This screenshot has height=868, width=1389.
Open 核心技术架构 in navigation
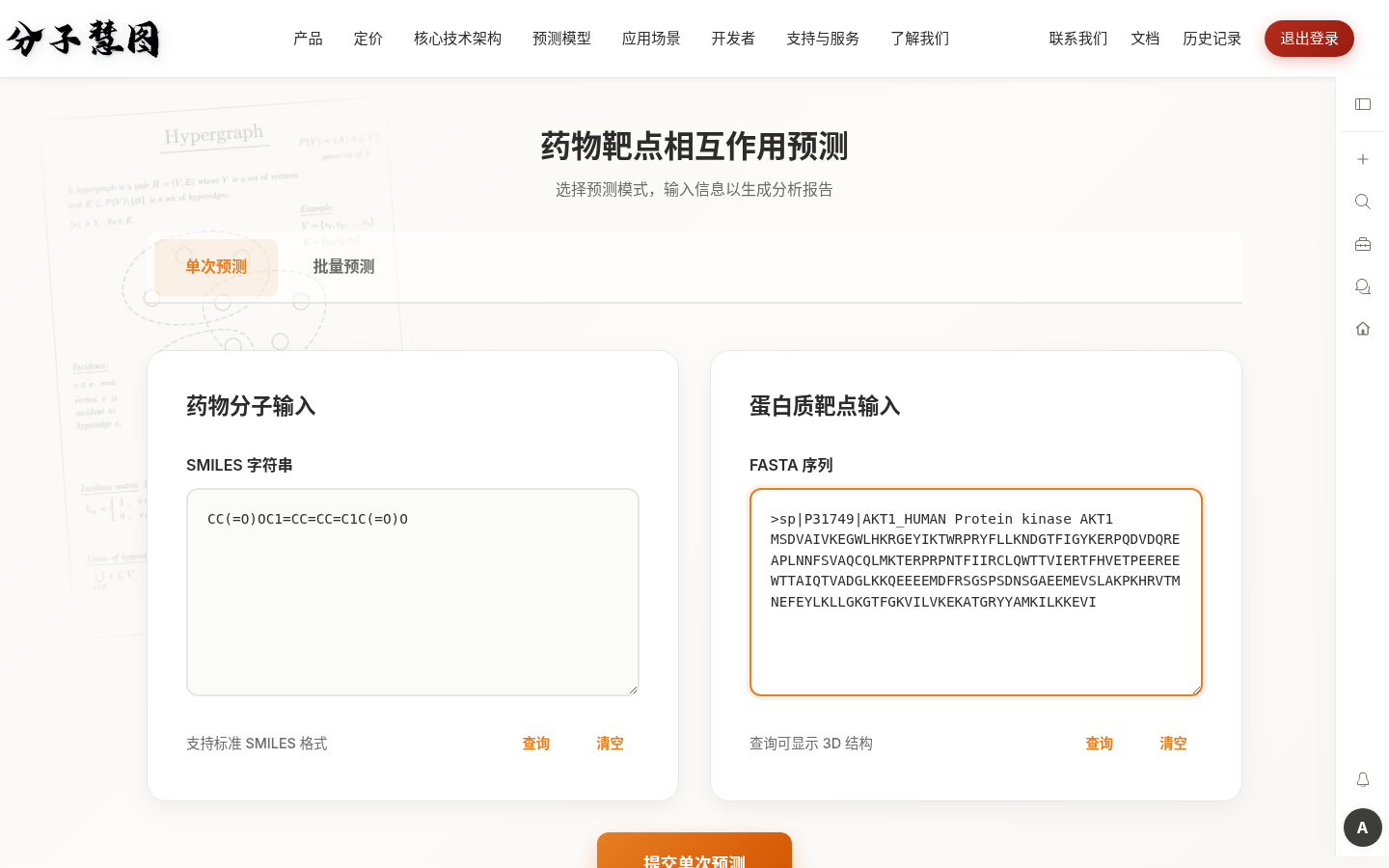(x=457, y=39)
